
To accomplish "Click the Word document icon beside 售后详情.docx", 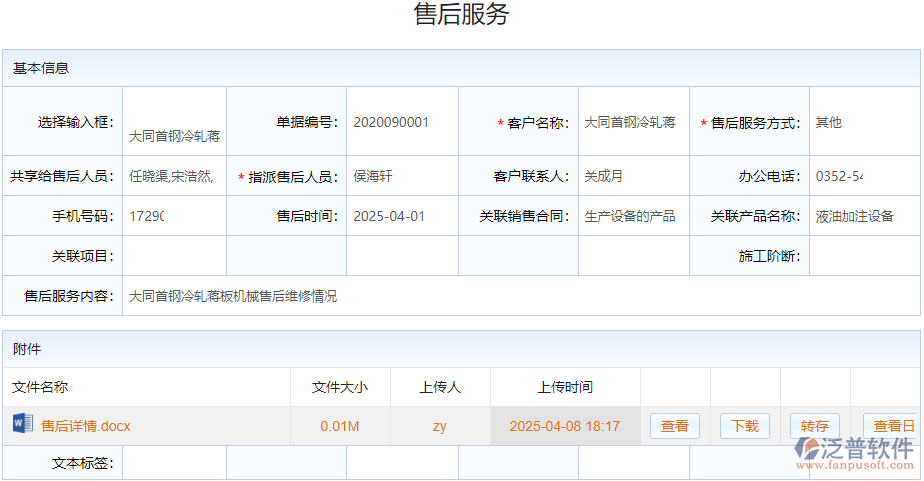I will tap(22, 425).
